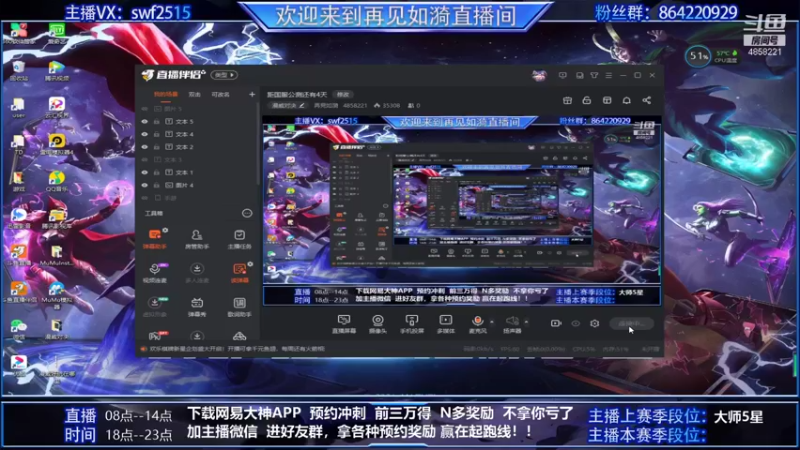Viewport: 800px width, 450px height.
Task: Add 直播屏幕 screen capture source
Action: point(344,323)
